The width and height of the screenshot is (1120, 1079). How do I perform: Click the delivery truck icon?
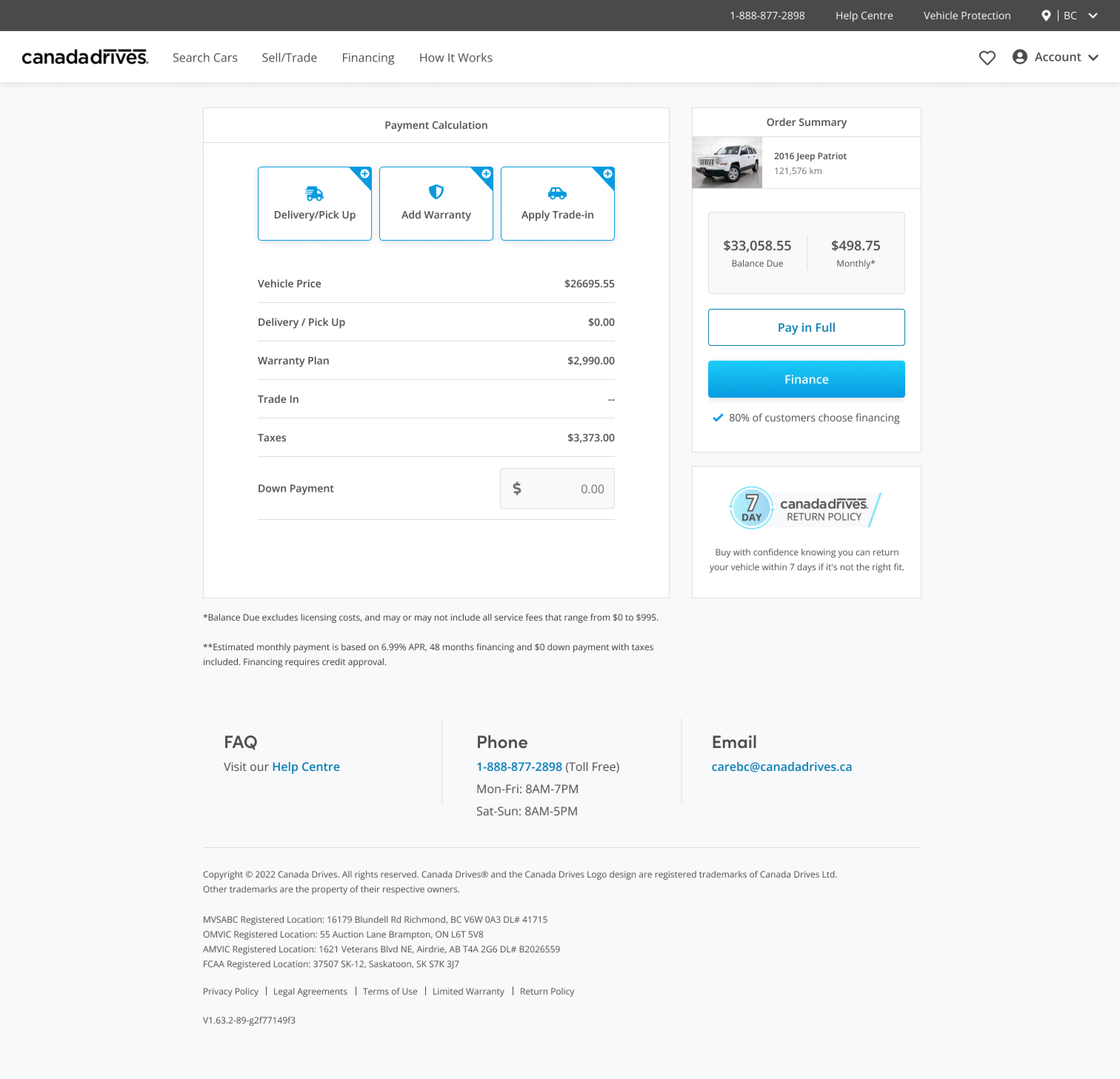[x=314, y=194]
